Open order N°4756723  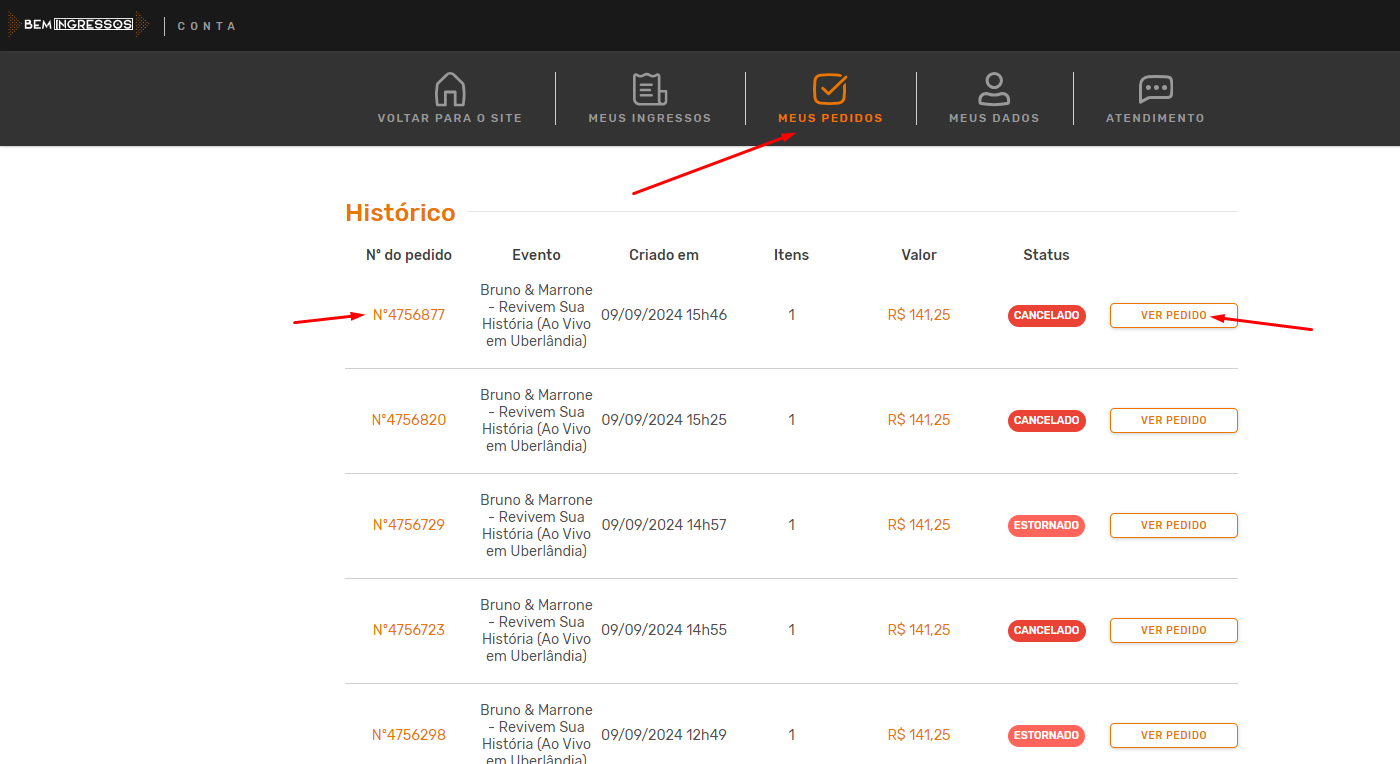coord(409,630)
